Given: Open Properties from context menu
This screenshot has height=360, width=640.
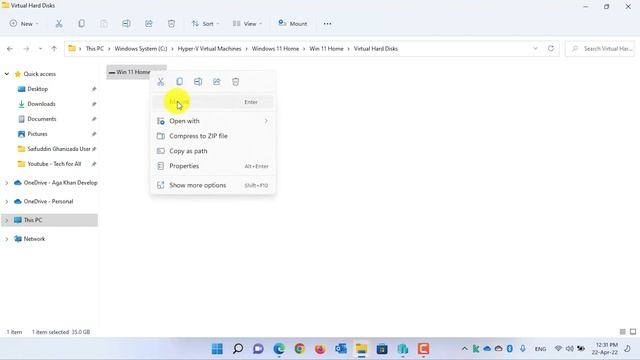Looking at the screenshot, I should [x=213, y=166].
